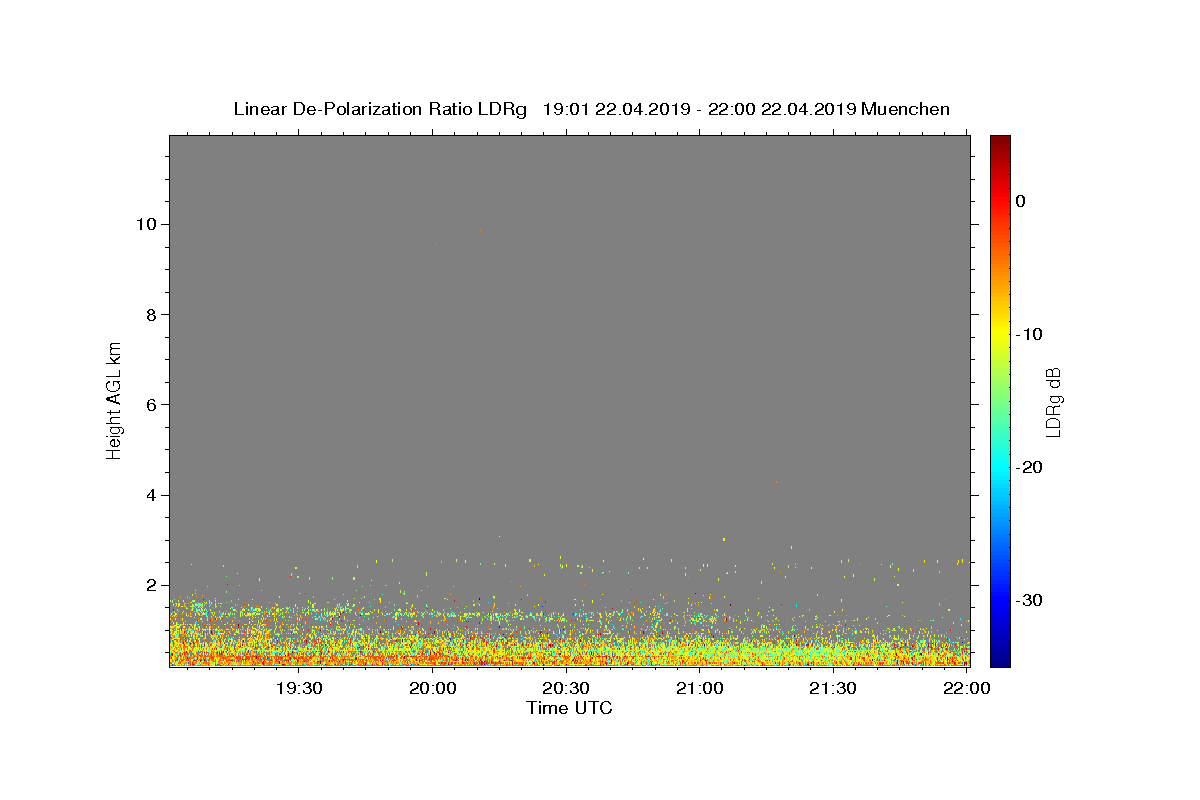Click the height tick label 2

152,585
